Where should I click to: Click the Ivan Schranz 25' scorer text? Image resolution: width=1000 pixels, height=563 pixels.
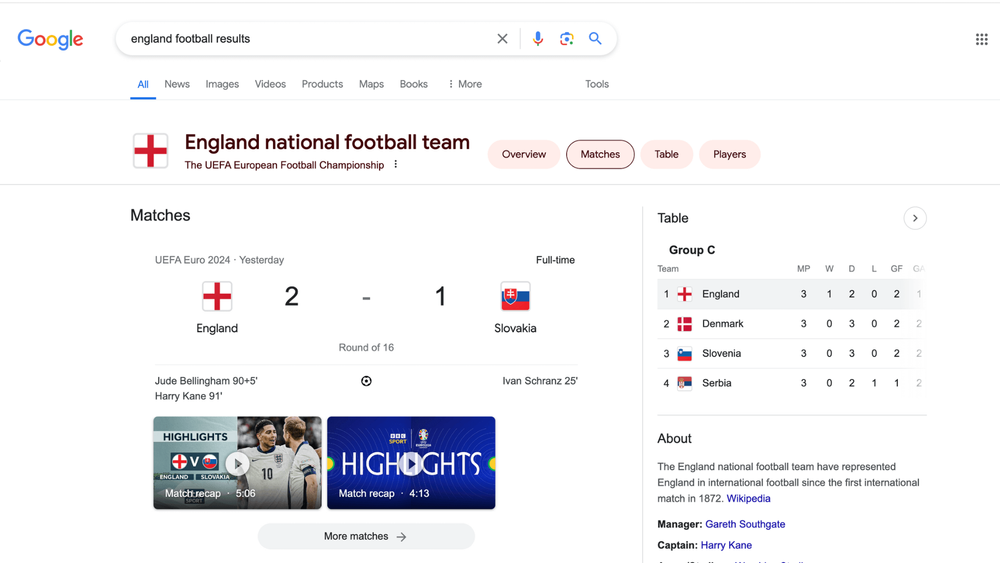click(540, 381)
